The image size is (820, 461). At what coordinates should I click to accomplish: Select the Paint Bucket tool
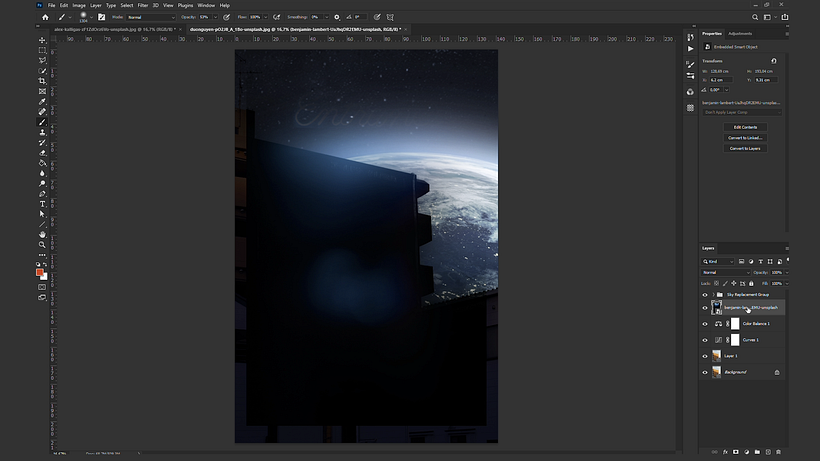pos(42,163)
